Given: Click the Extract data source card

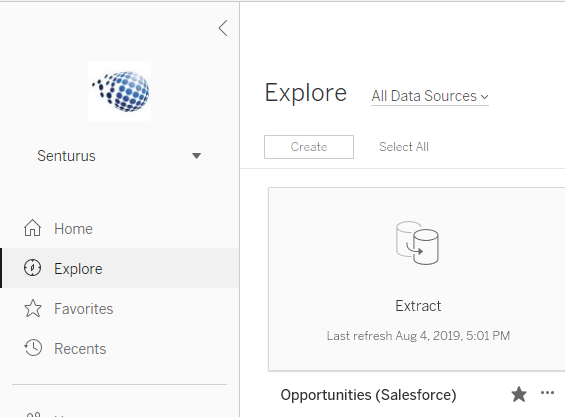Looking at the screenshot, I should pyautogui.click(x=417, y=279).
